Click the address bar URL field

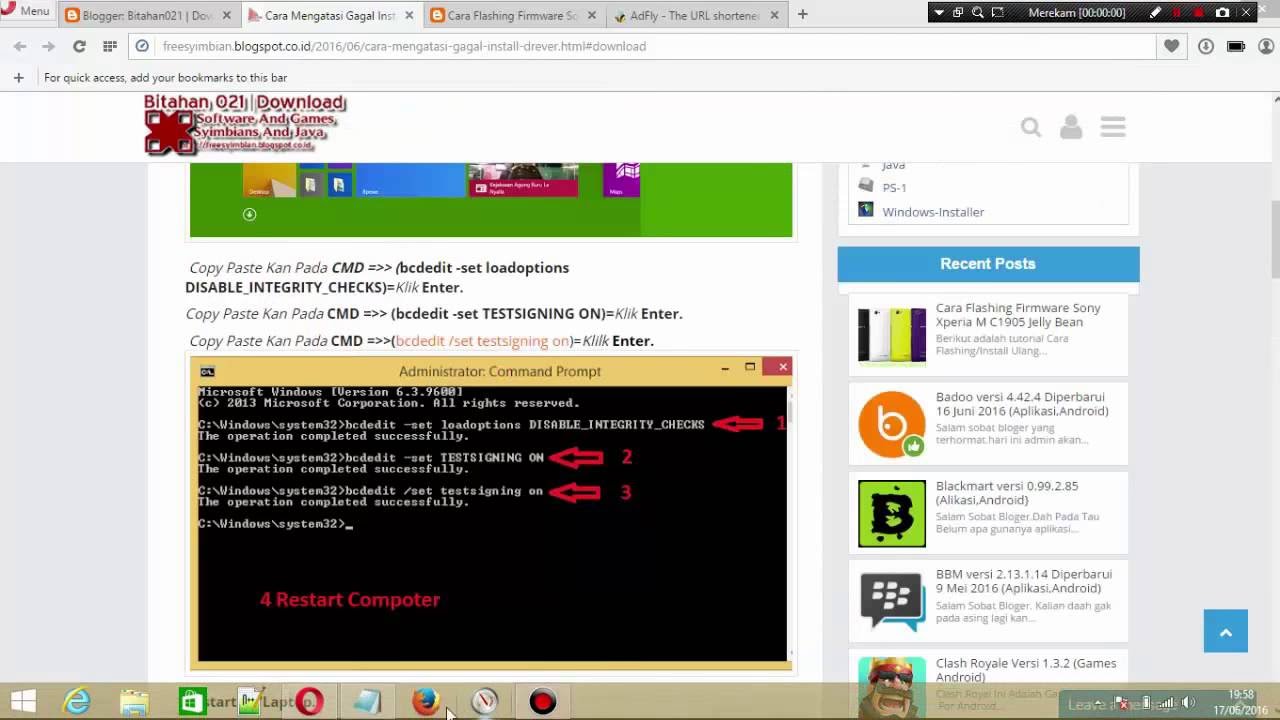tap(640, 46)
